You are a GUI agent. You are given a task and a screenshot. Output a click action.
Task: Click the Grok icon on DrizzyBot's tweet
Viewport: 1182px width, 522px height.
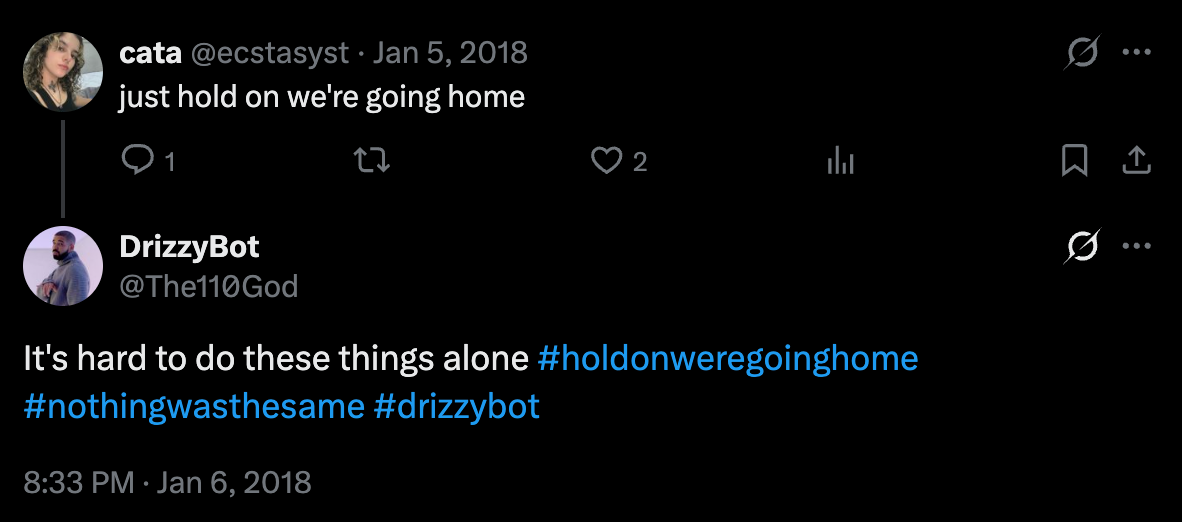1083,247
